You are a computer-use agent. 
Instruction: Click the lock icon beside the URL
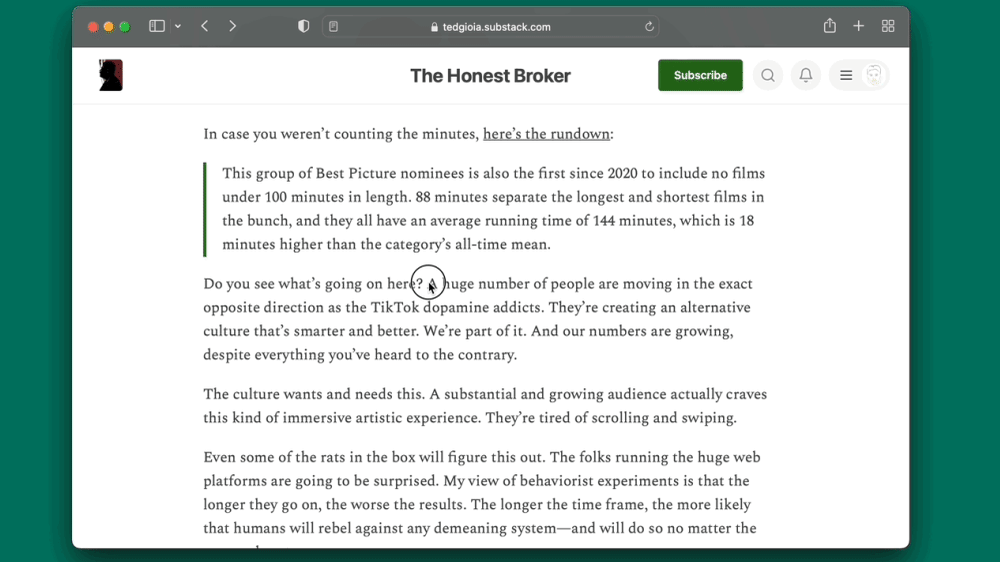point(434,27)
